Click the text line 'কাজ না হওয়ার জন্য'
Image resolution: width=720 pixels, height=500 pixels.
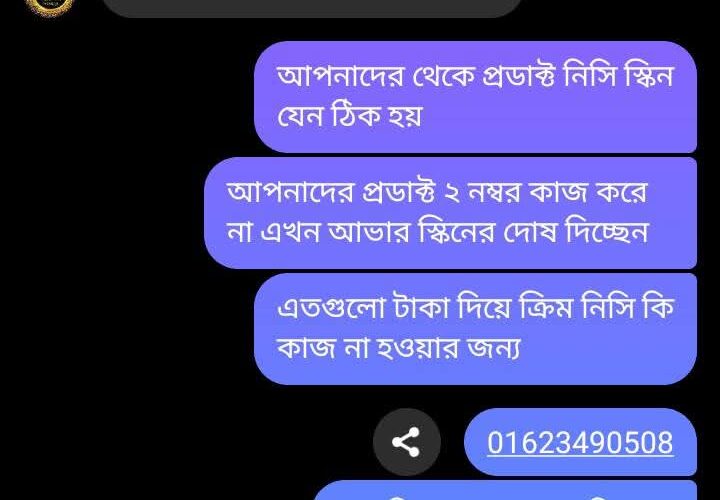click(399, 348)
